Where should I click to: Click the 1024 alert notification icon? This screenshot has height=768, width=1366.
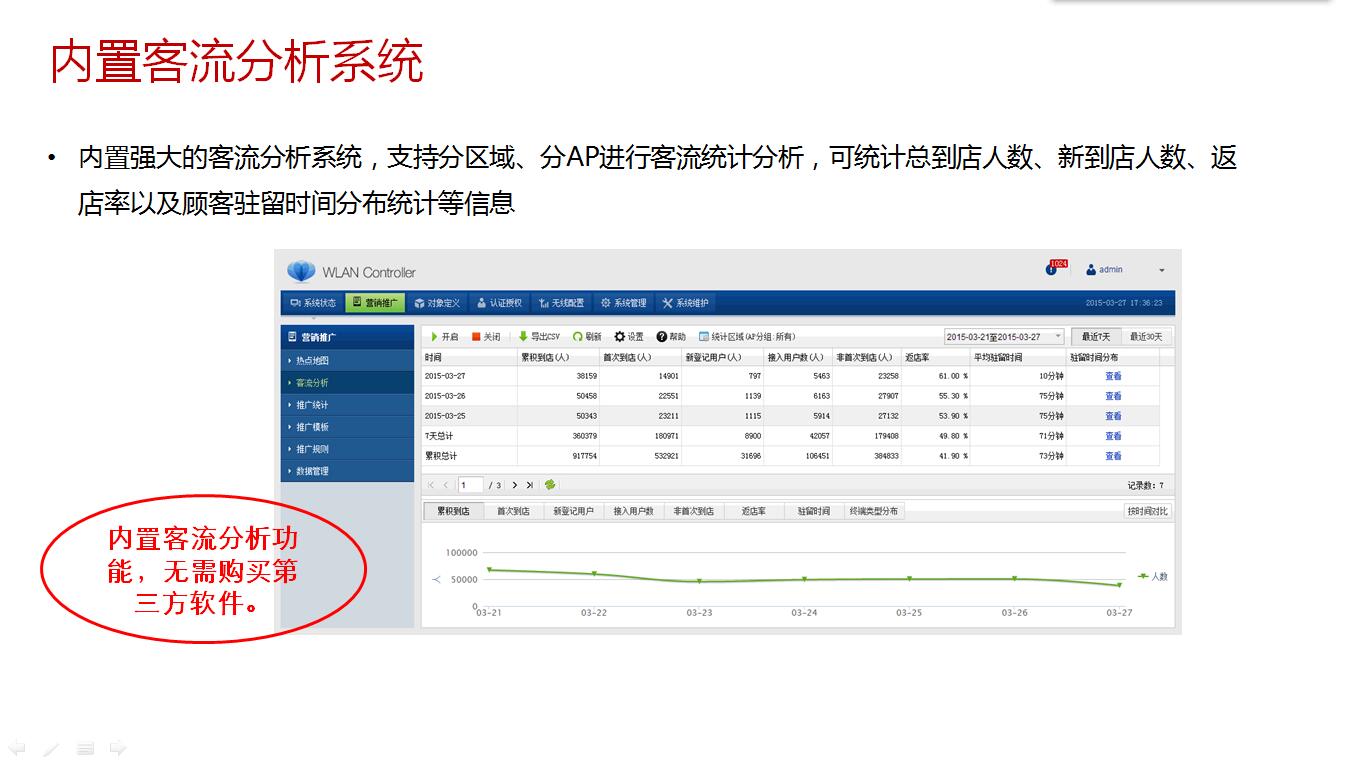tap(1052, 269)
